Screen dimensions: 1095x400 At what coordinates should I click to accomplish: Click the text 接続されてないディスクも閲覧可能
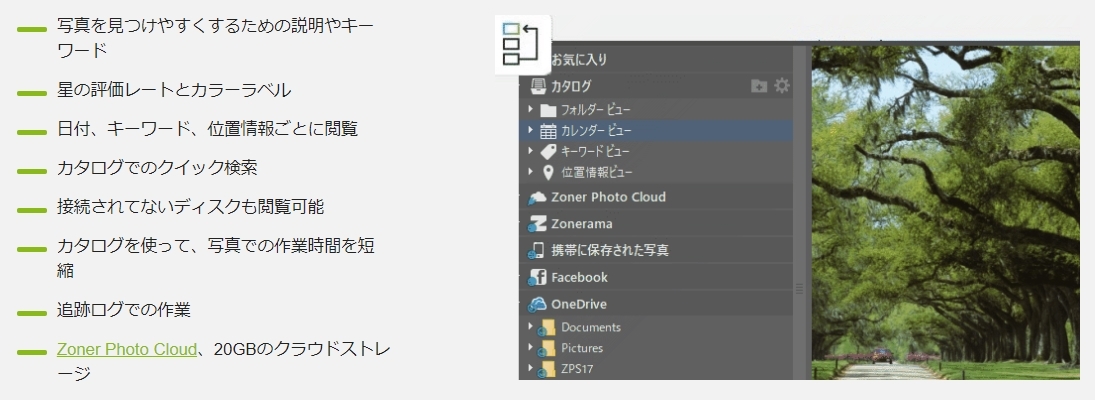point(191,207)
